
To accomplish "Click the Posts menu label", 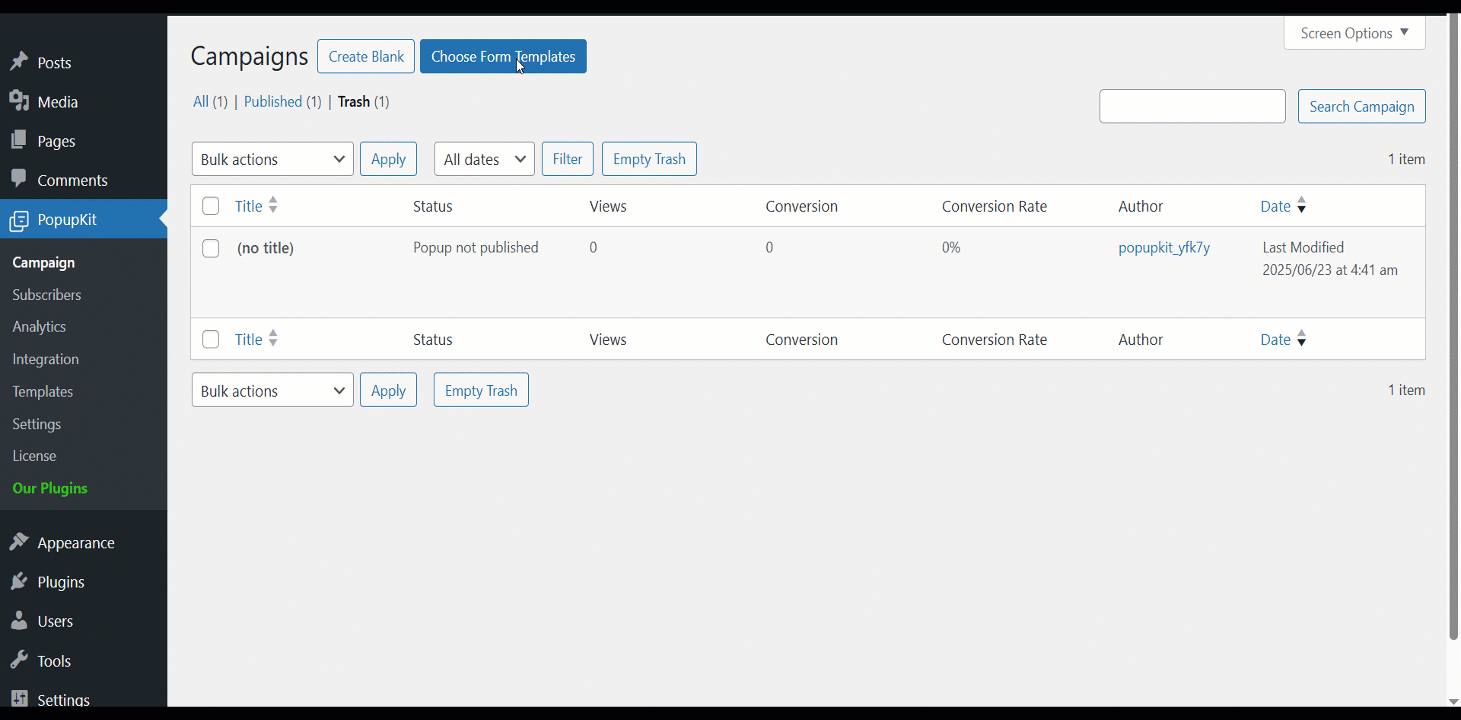I will pyautogui.click(x=54, y=63).
